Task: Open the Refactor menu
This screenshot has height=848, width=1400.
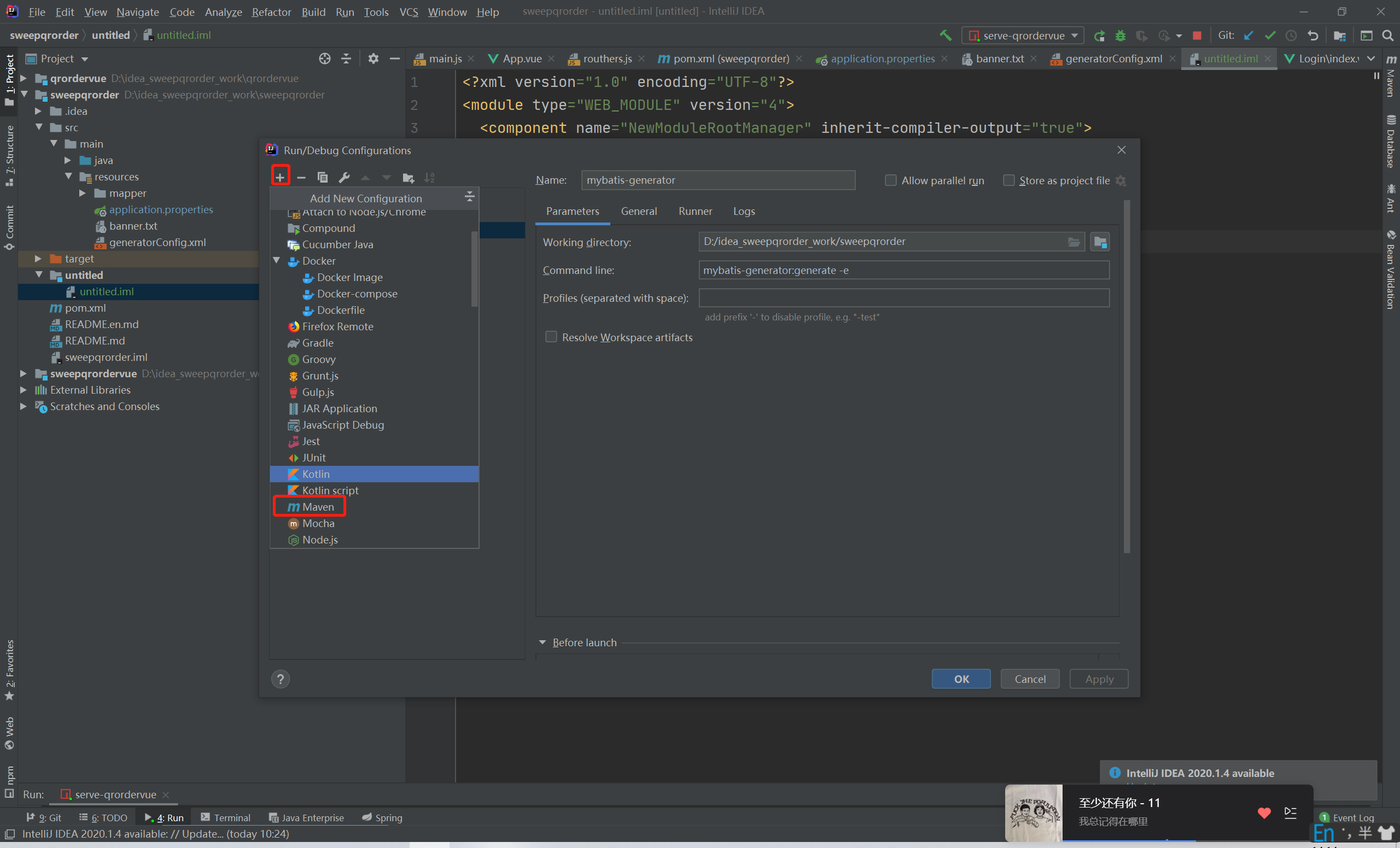Action: [x=271, y=11]
